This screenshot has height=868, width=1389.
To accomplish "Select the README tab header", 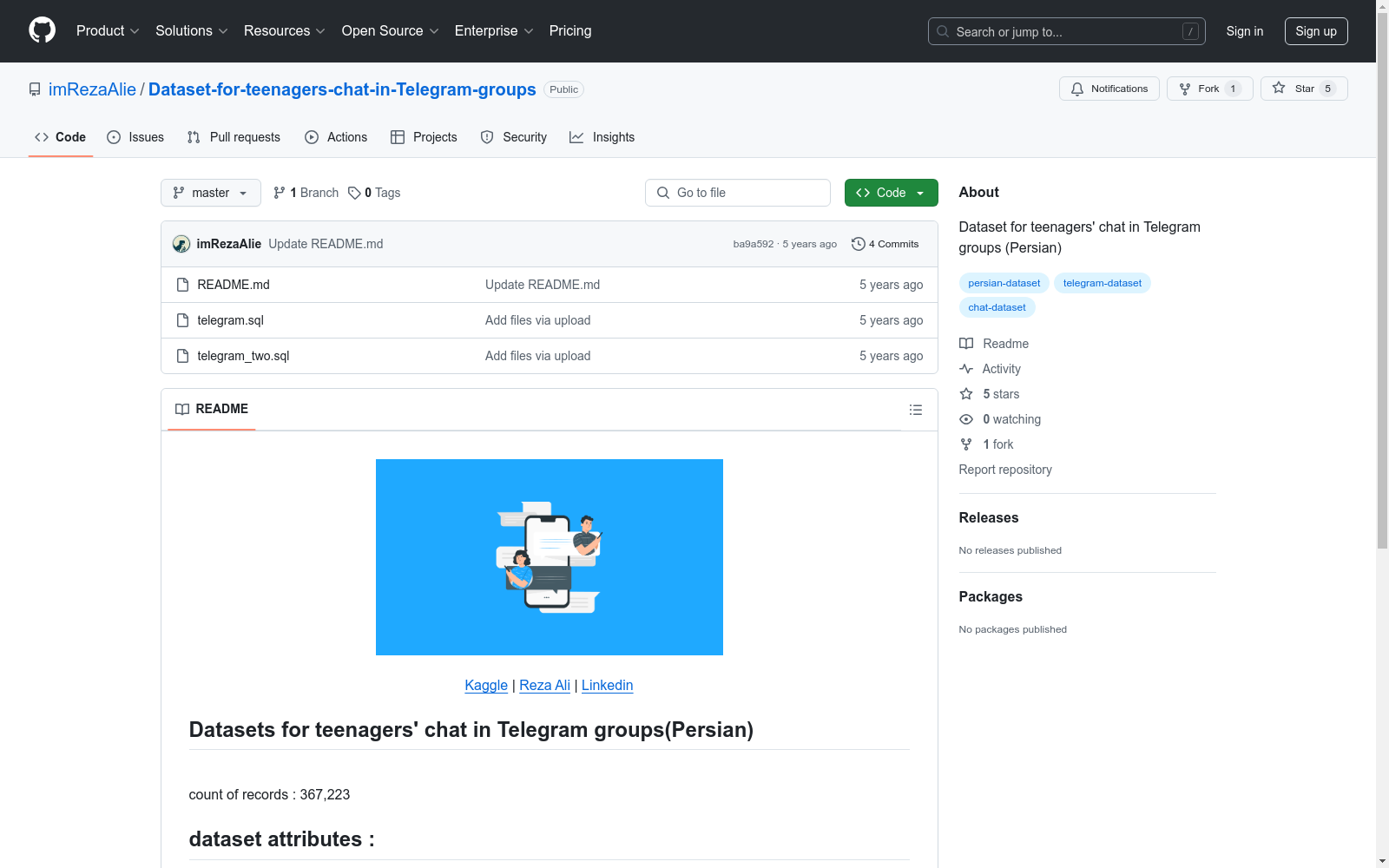I will [212, 409].
